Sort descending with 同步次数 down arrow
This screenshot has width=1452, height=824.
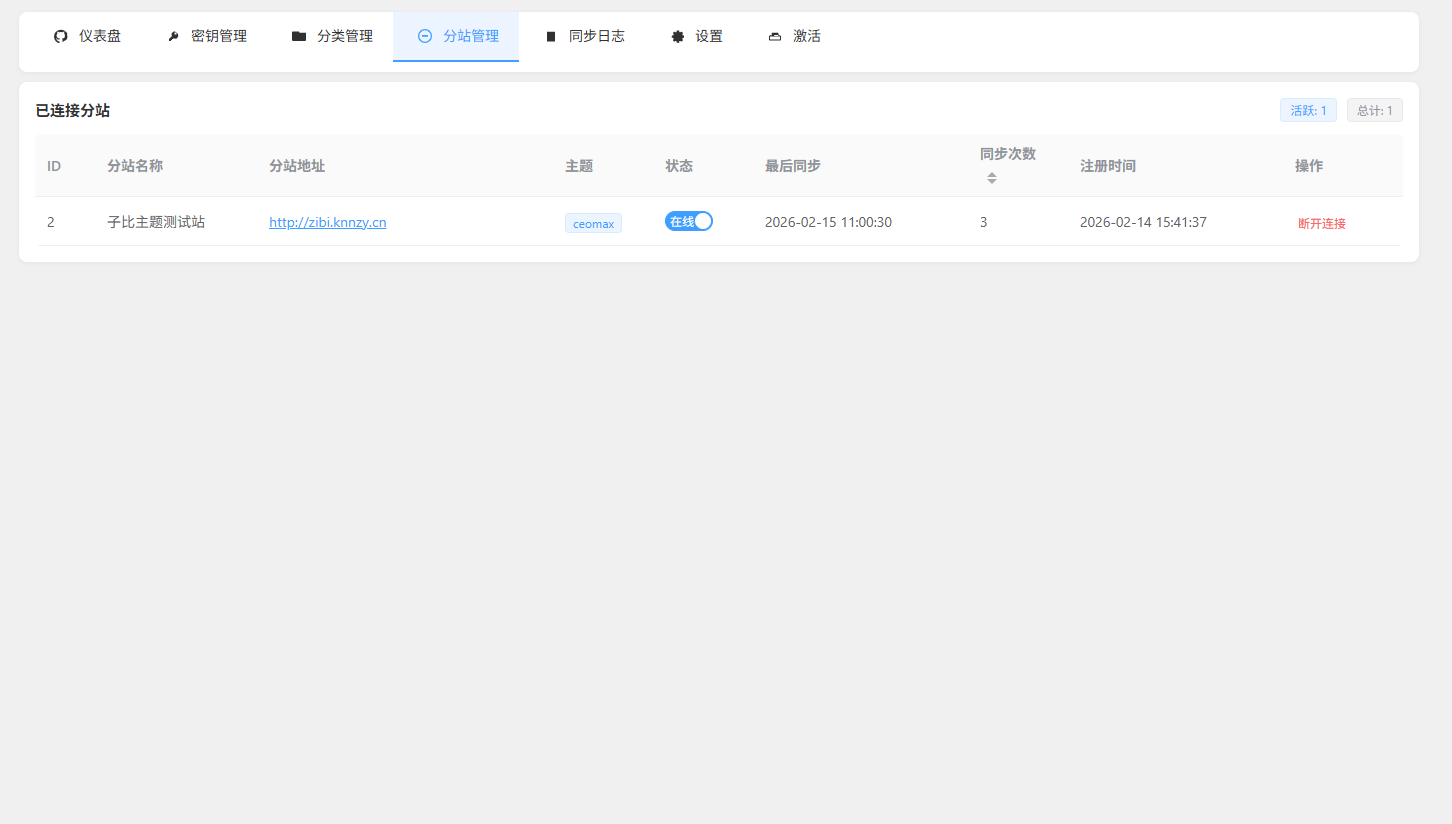(992, 181)
